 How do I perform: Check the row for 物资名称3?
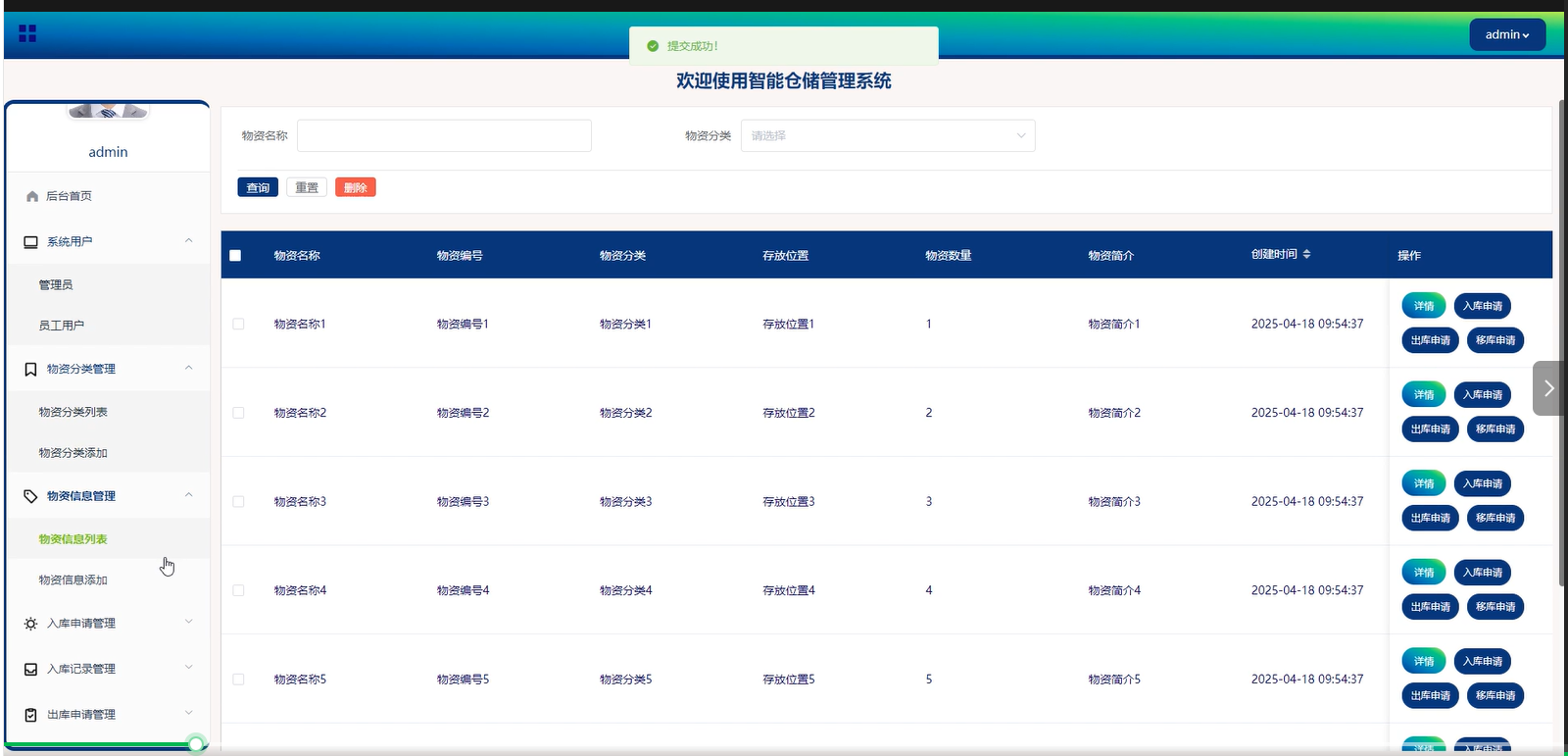pyautogui.click(x=238, y=501)
